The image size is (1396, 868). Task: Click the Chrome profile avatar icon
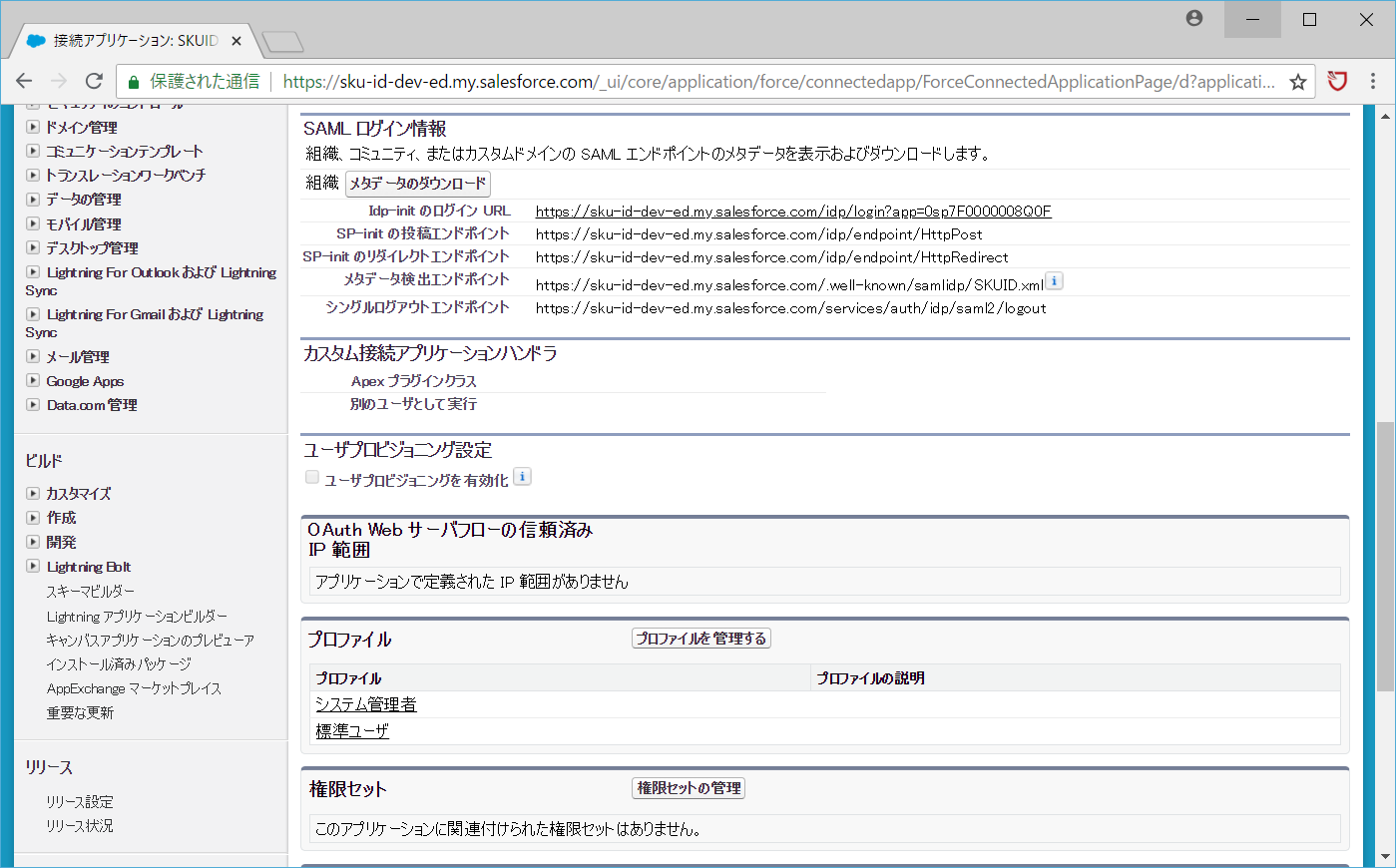coord(1194,18)
